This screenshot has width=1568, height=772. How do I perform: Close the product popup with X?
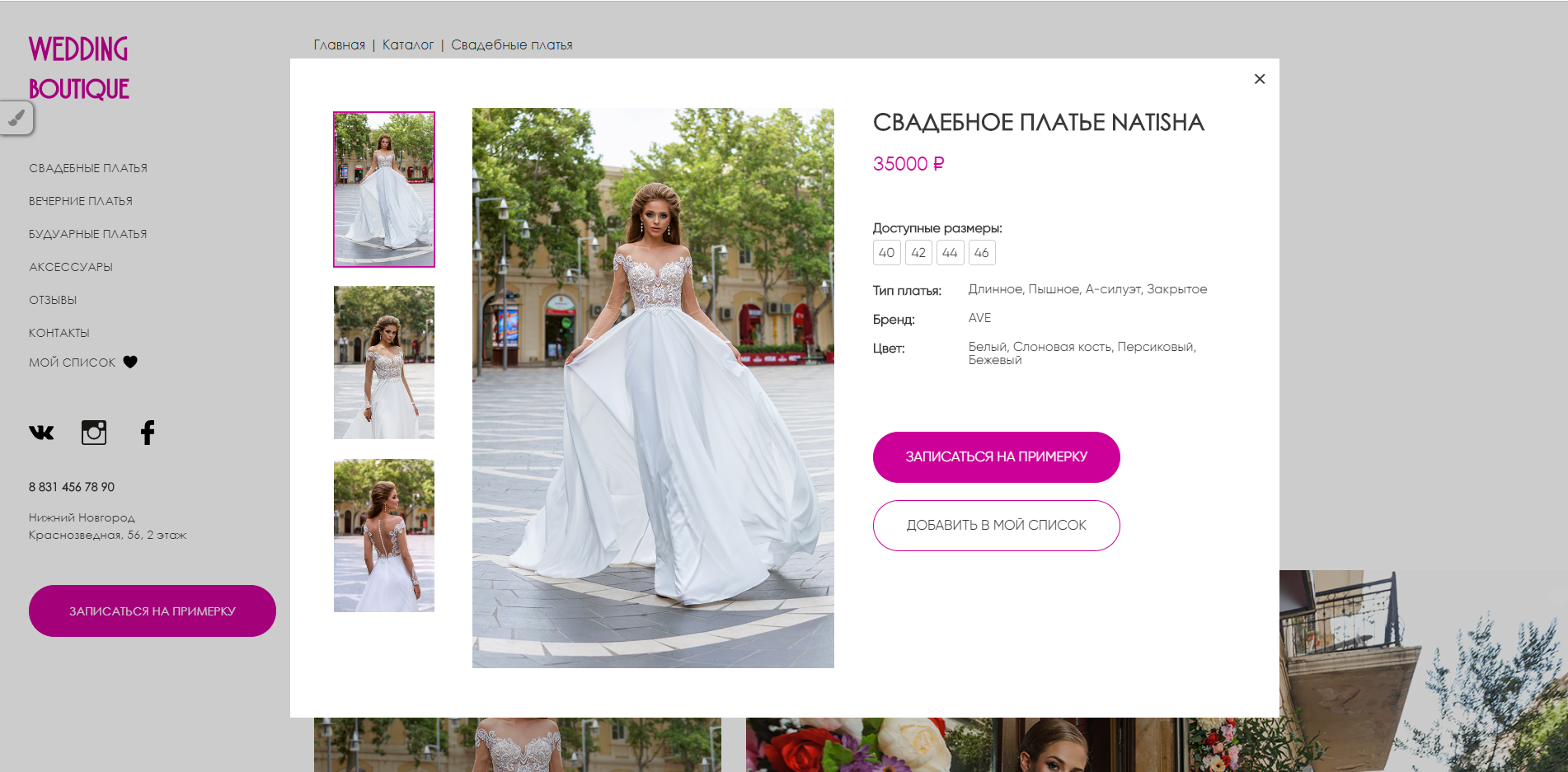(1260, 79)
